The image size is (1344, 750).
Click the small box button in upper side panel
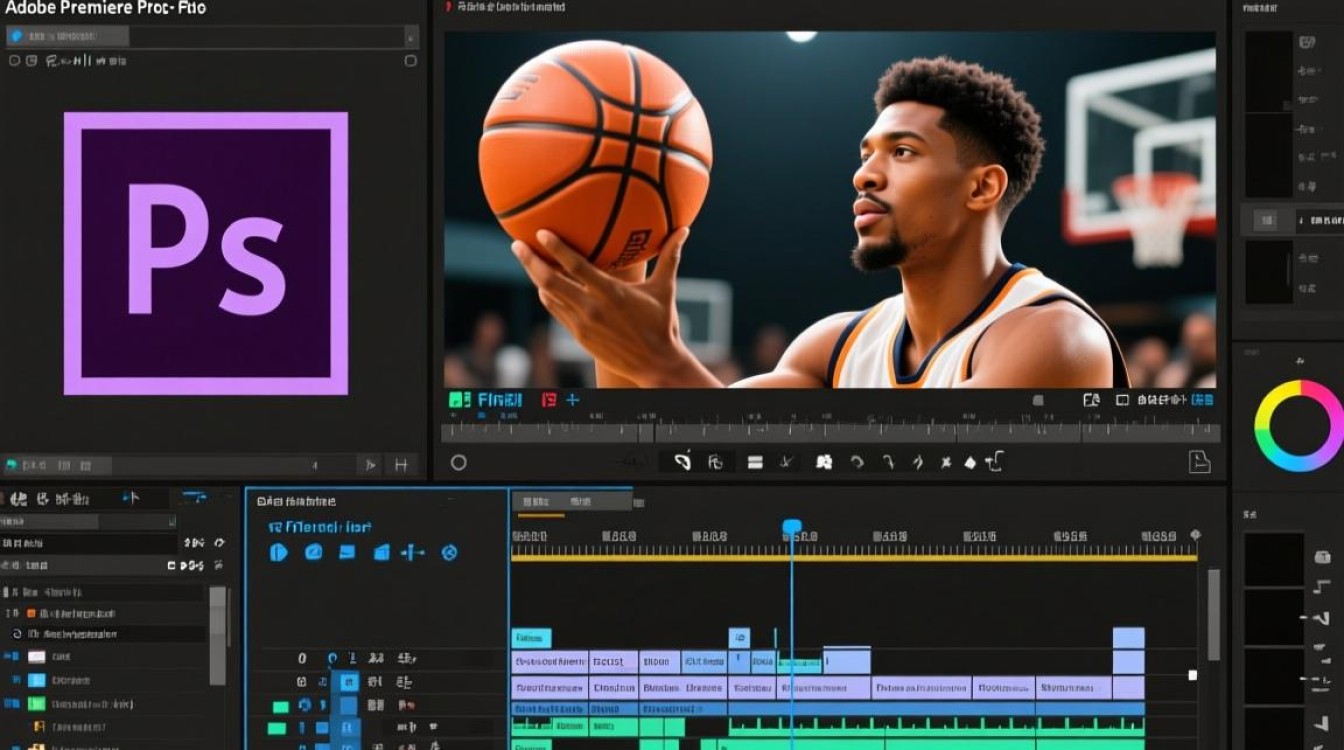[x=1264, y=220]
